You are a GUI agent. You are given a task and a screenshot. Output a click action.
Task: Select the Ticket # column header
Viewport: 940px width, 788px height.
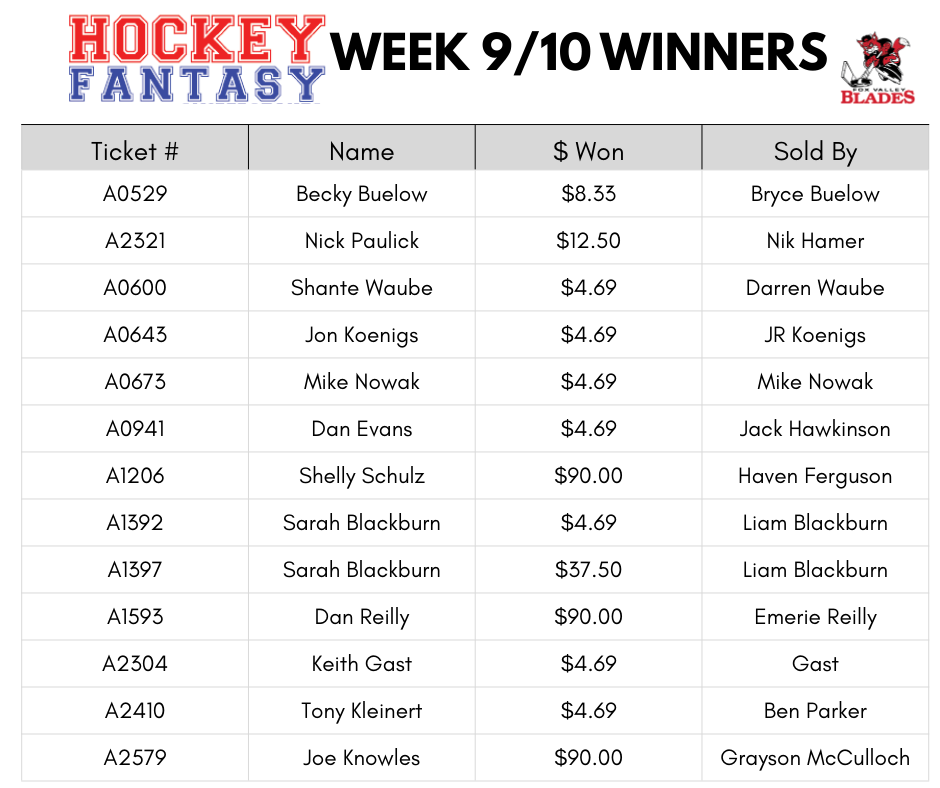click(x=135, y=151)
